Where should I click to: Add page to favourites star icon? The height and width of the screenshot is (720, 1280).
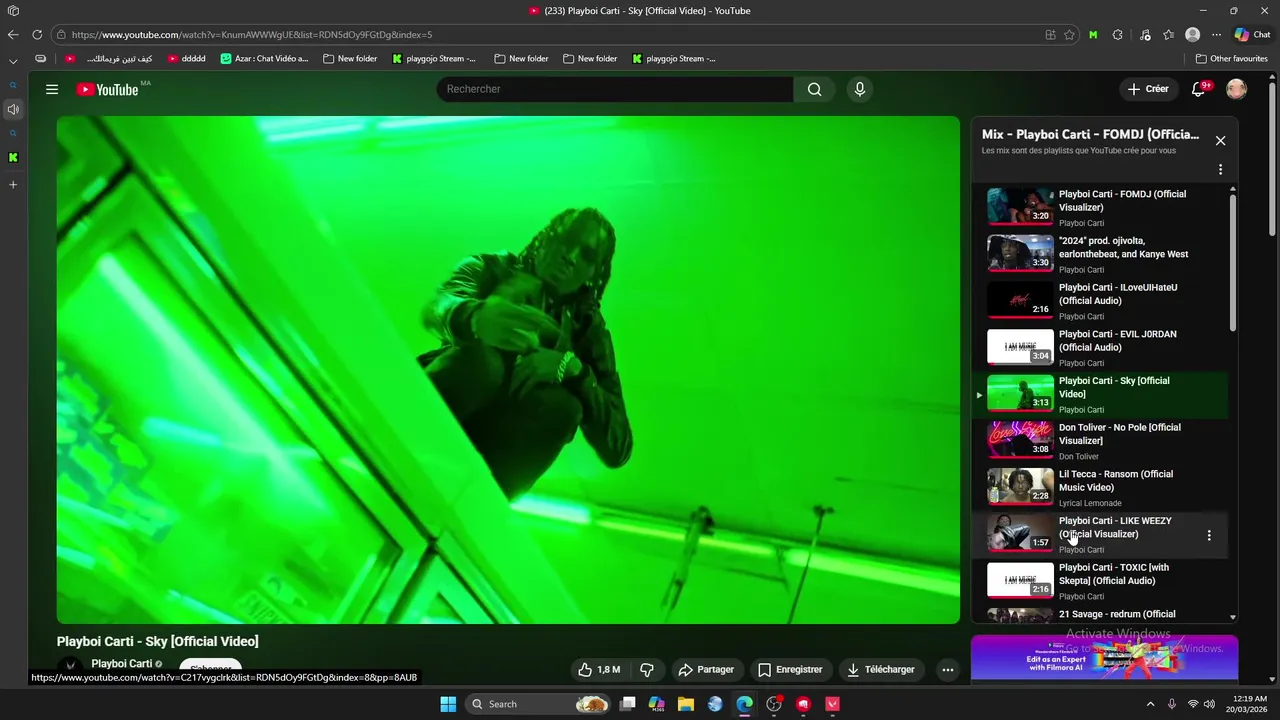tap(1069, 34)
